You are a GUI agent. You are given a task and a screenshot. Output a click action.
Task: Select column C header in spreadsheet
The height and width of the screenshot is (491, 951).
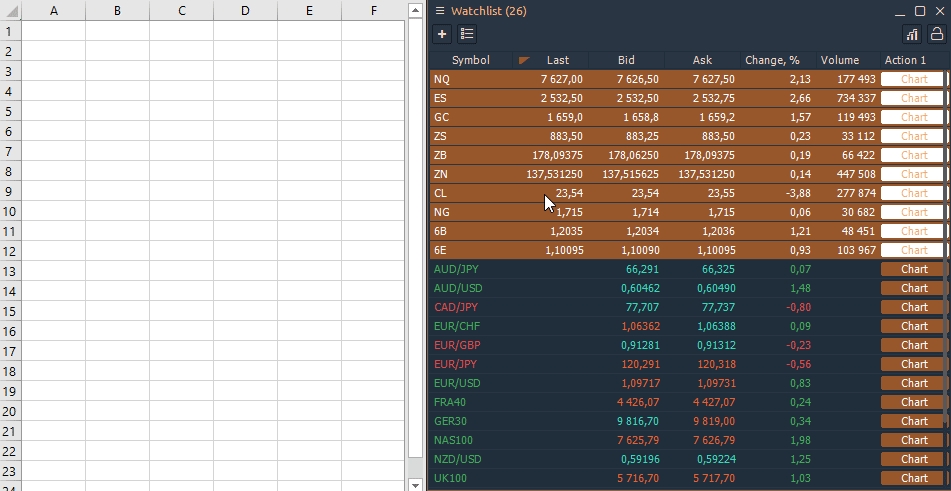coord(181,10)
